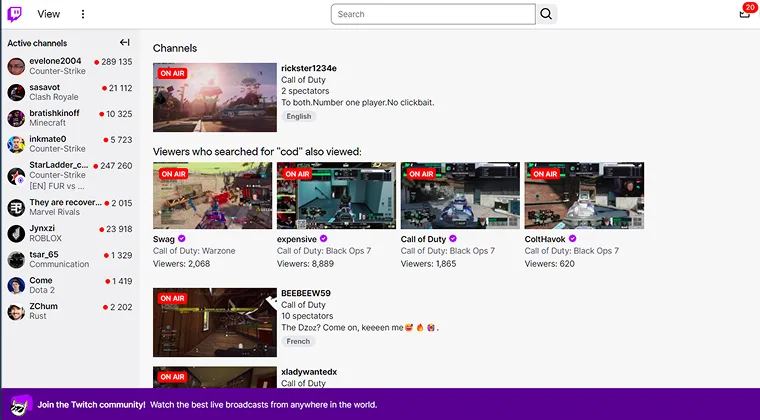Open ColtHavok channel name link
The width and height of the screenshot is (760, 420).
point(545,239)
